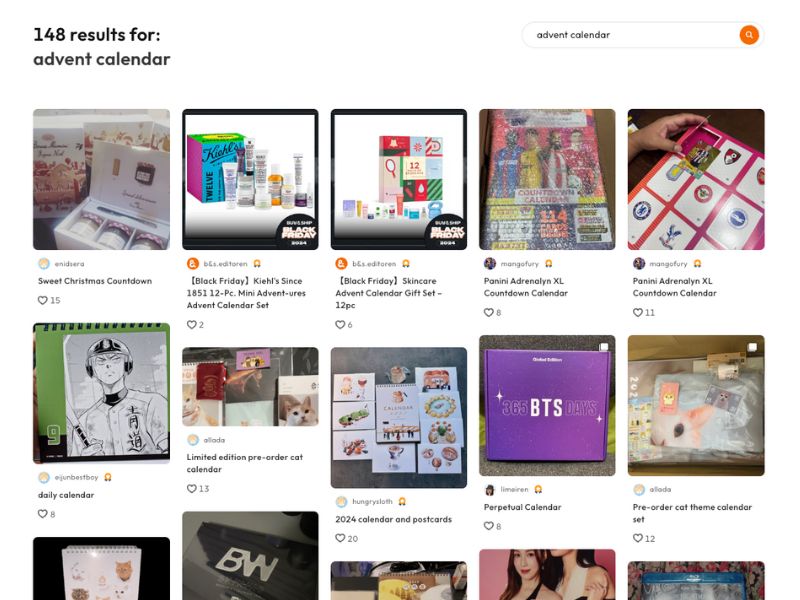This screenshot has height=600, width=800.
Task: Focus the advent calendar search field
Action: point(630,35)
